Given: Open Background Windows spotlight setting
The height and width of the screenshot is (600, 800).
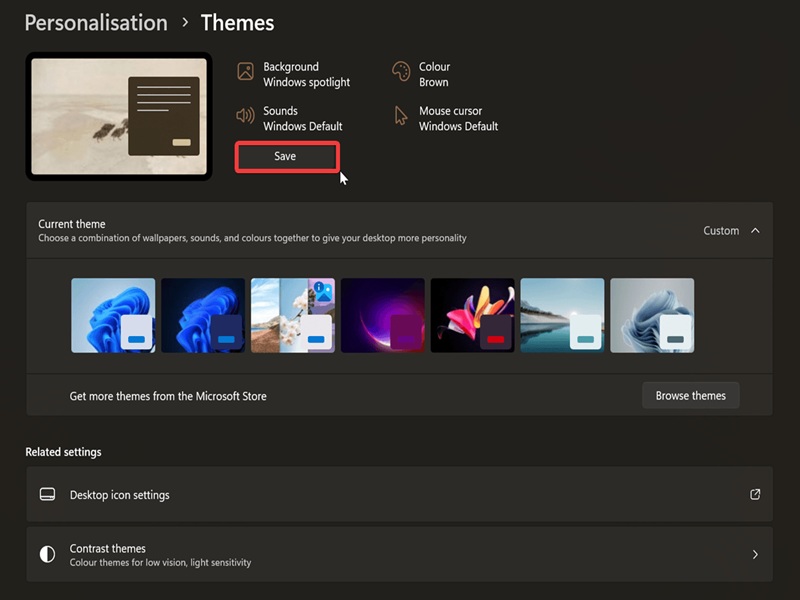Looking at the screenshot, I should [294, 74].
